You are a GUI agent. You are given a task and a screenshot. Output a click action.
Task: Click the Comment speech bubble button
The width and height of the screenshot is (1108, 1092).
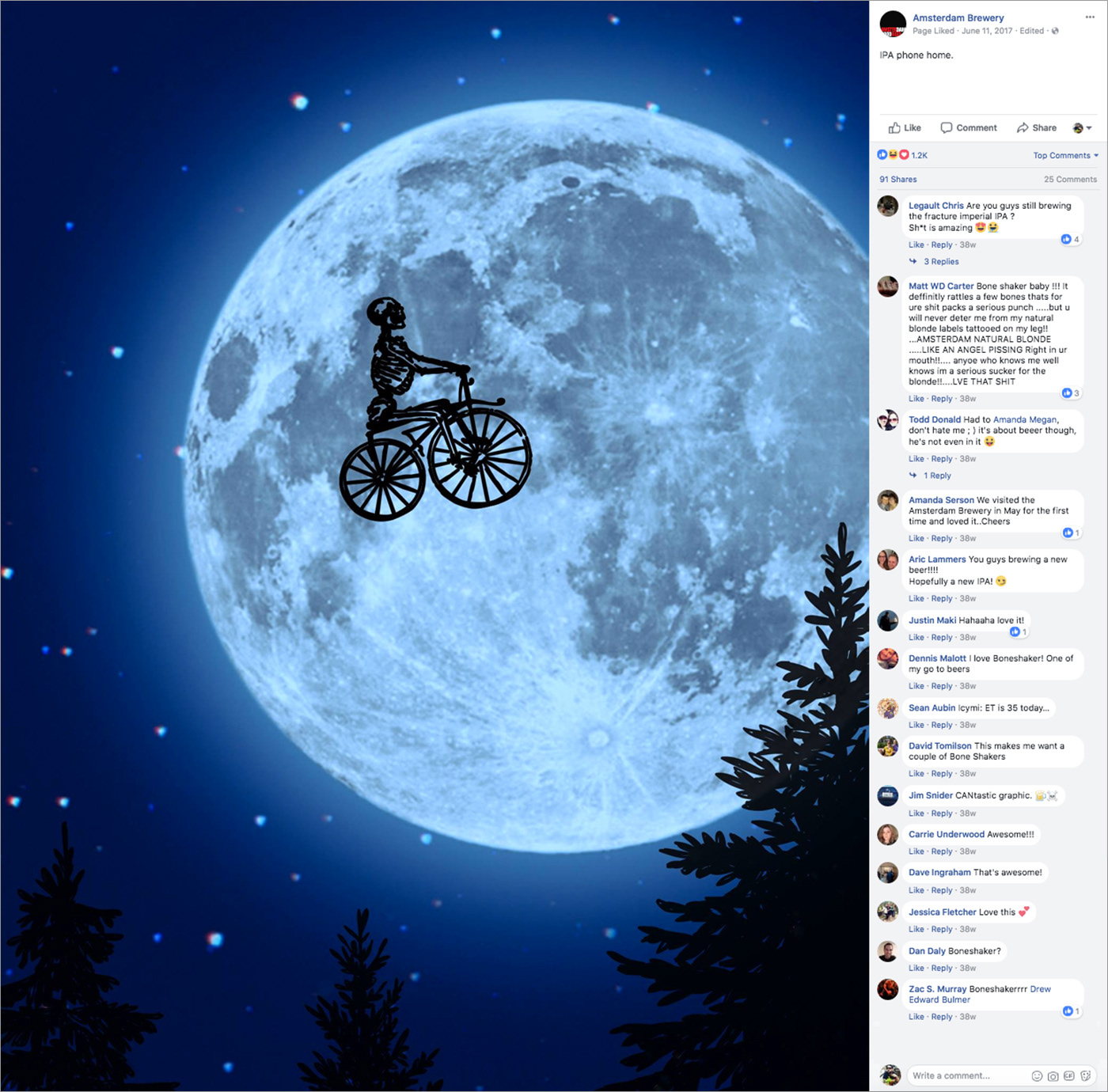pyautogui.click(x=968, y=127)
